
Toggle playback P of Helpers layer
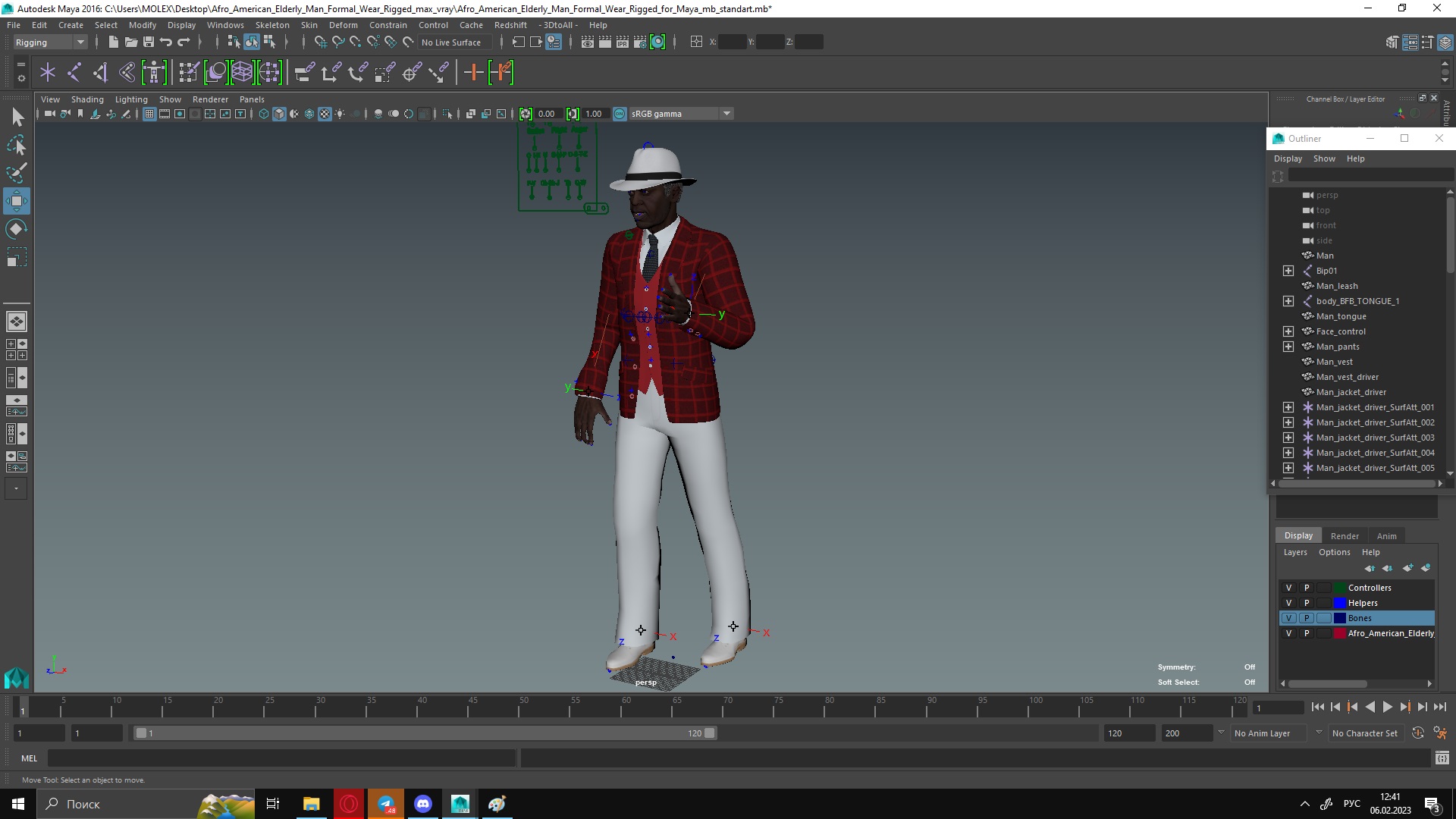click(x=1307, y=603)
